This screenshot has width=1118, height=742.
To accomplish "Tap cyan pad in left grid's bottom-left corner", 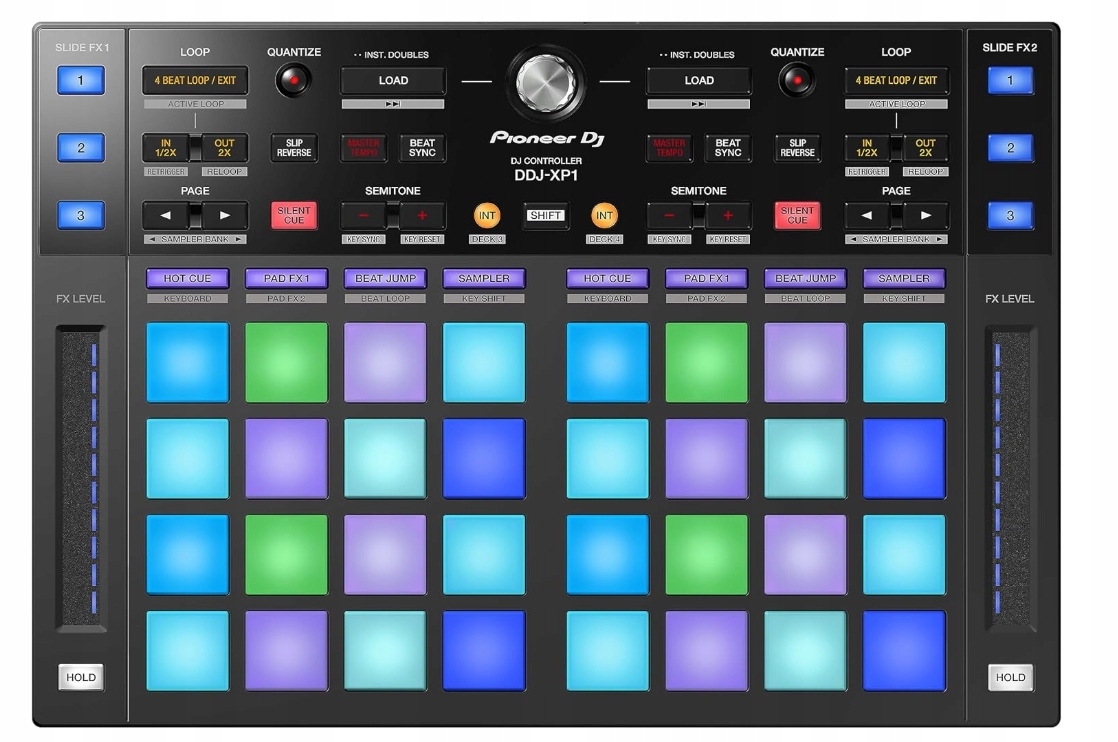I will (x=188, y=651).
